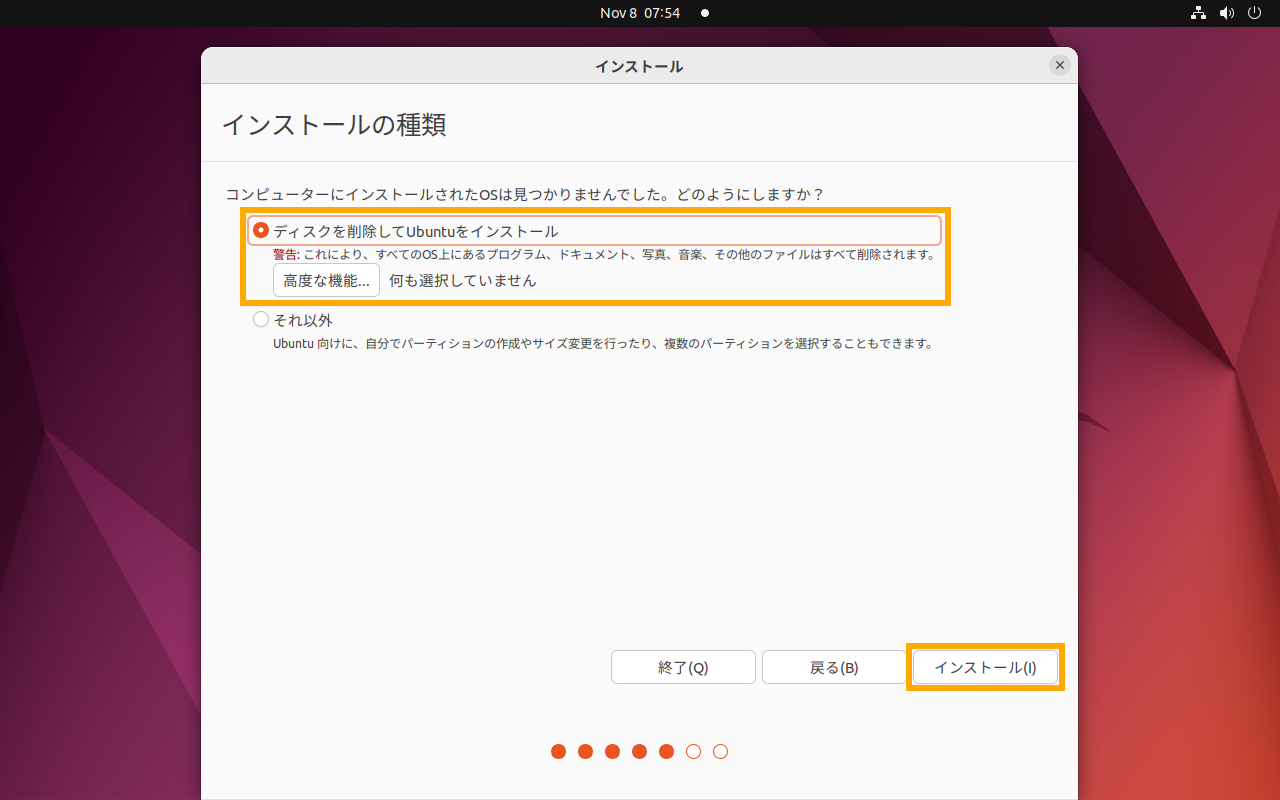Click the warning text starting with '警告:'
The width and height of the screenshot is (1280, 800).
[603, 255]
